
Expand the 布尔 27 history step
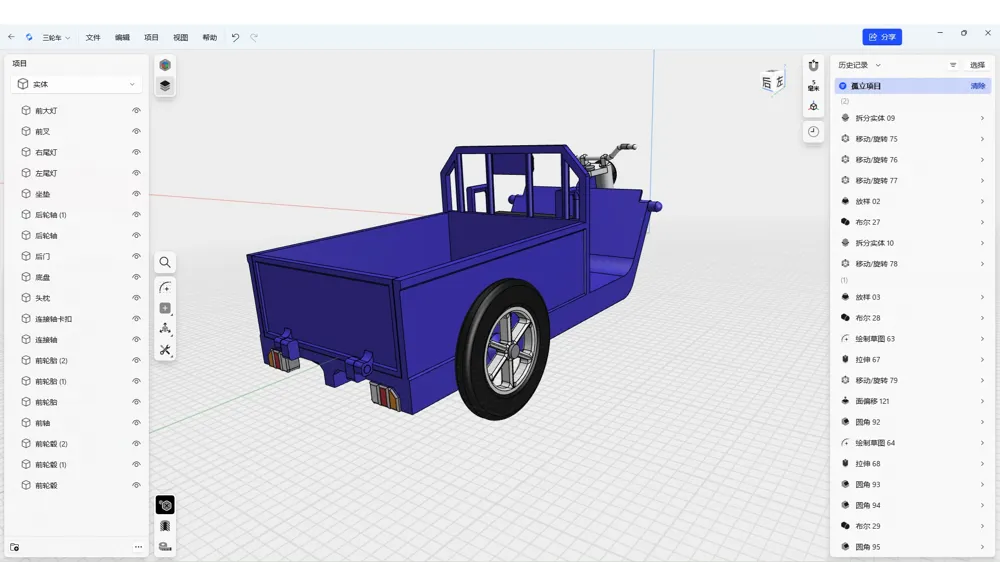(x=982, y=222)
